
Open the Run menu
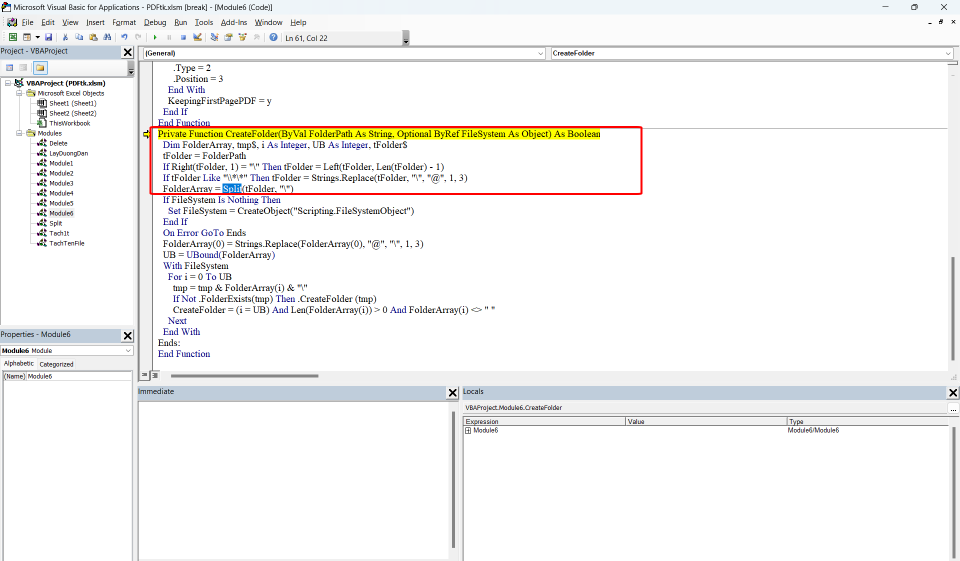click(181, 22)
